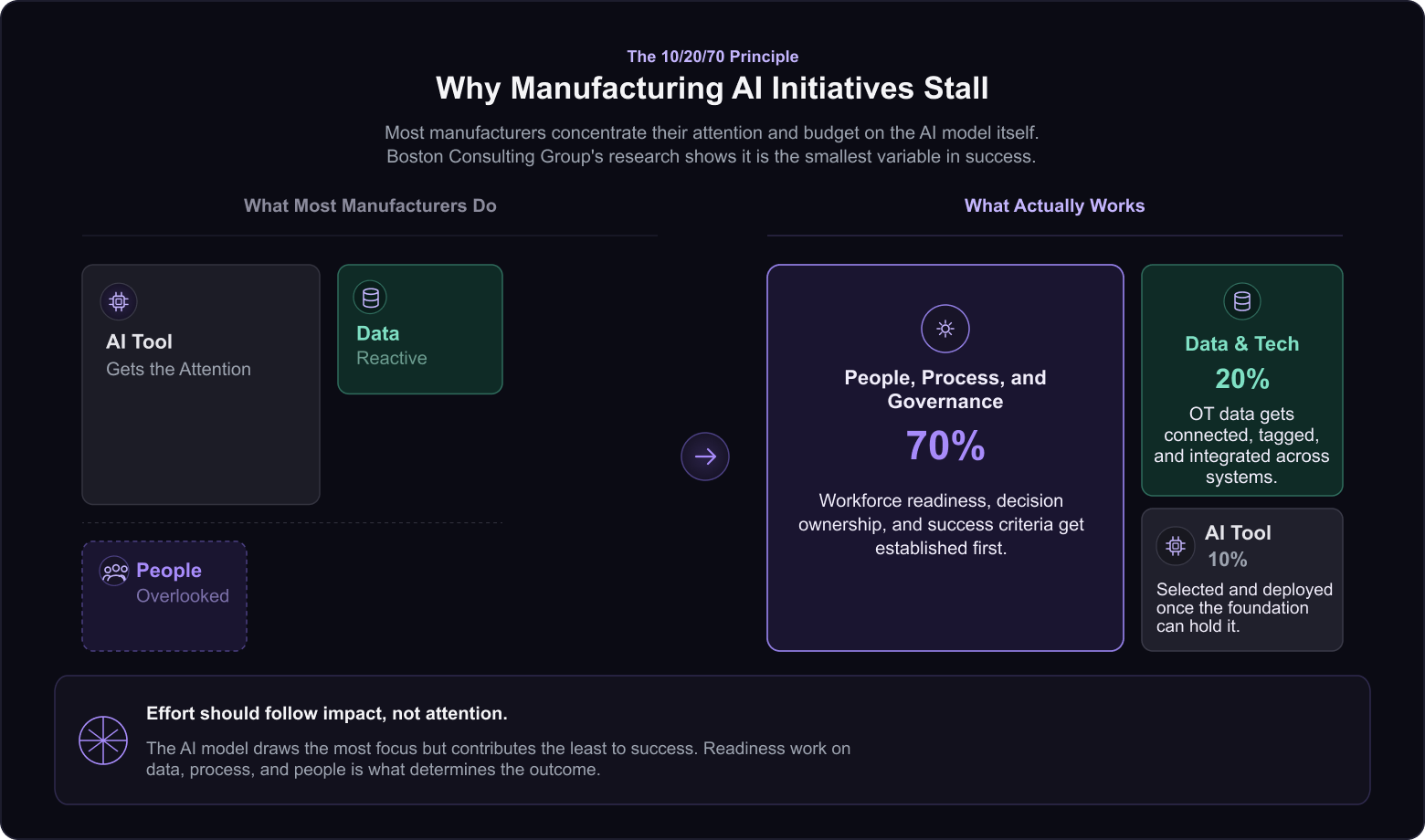
Task: Click the 'People' title in the dashed card
Action: pos(169,570)
